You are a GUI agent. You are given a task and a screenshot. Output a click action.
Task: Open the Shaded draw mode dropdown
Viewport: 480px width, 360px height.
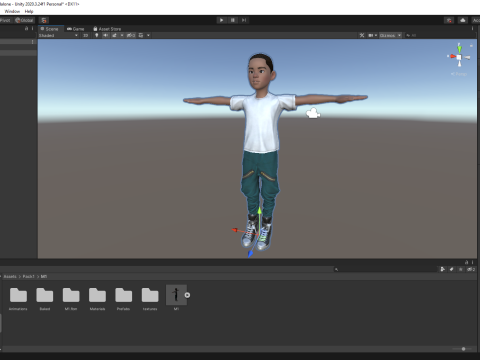(58, 35)
